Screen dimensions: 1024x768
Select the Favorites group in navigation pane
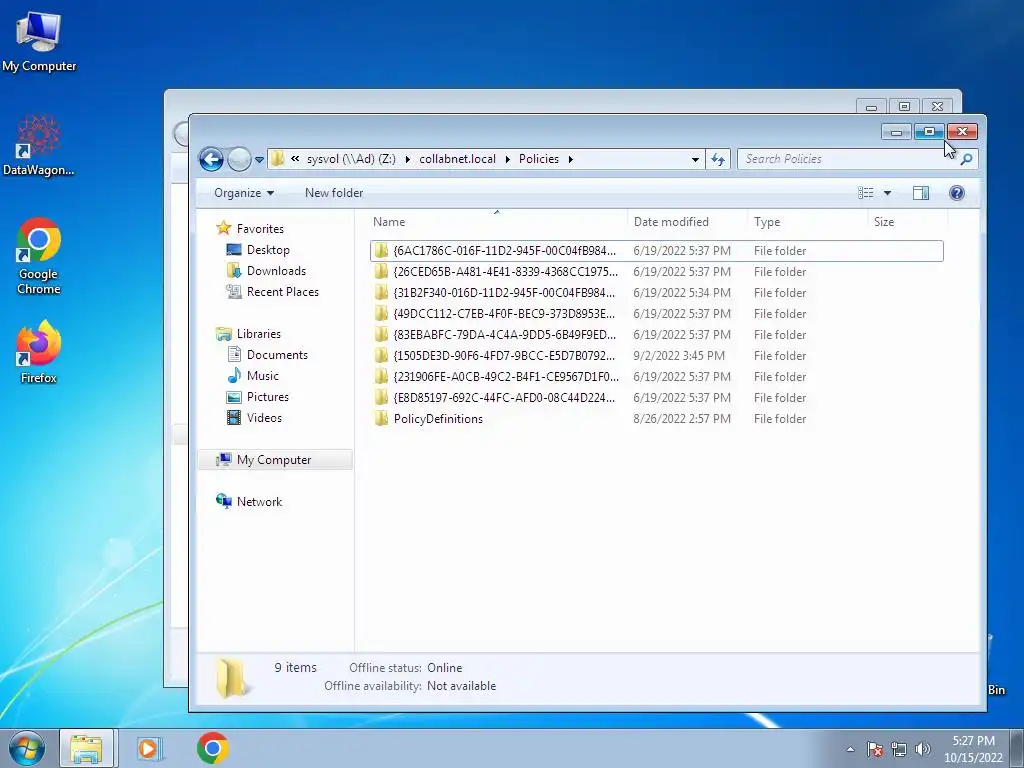pos(260,229)
